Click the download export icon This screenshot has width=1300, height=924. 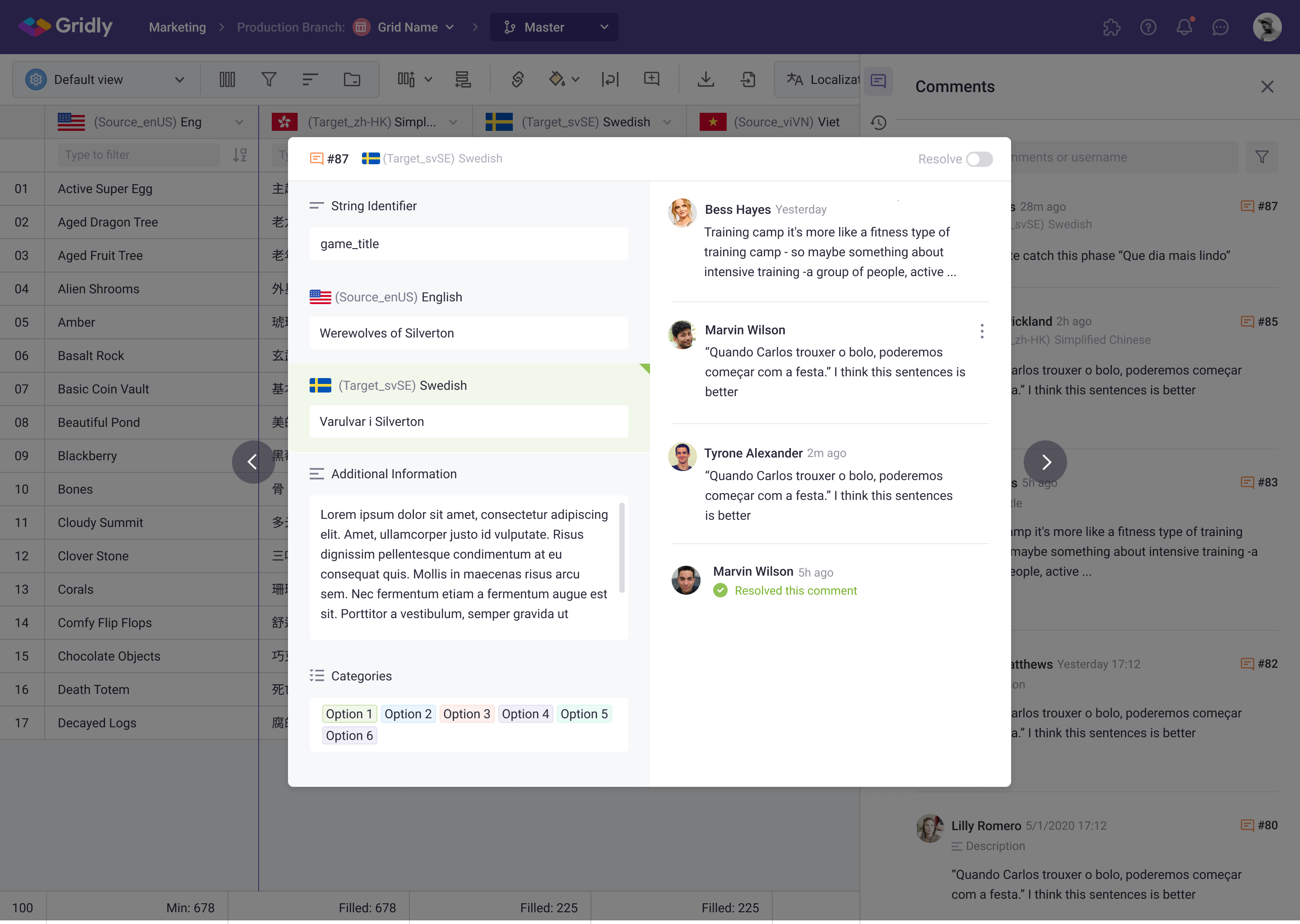point(706,80)
